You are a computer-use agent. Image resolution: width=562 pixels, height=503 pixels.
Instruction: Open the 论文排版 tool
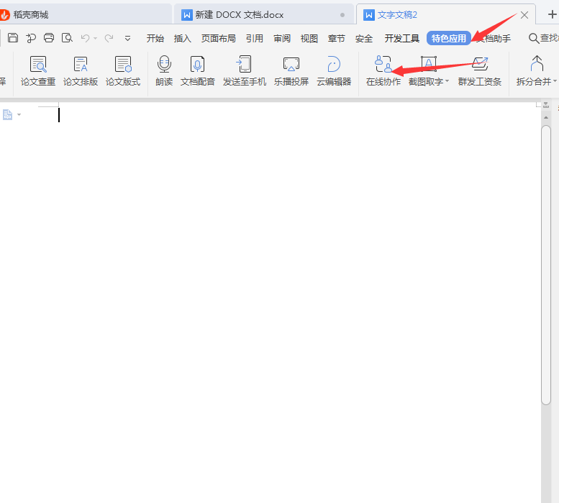click(x=80, y=71)
